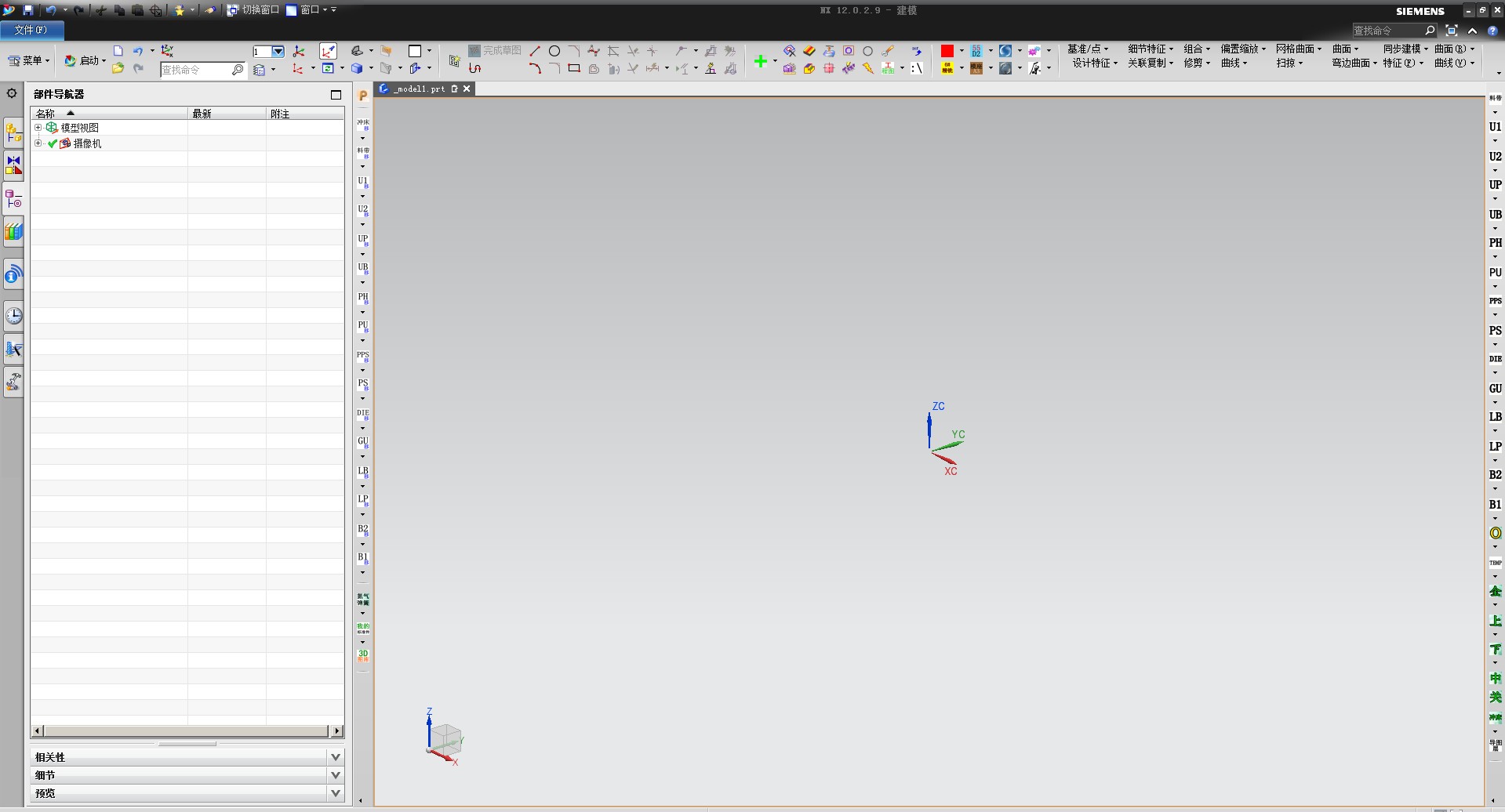
Task: Open the 文件(F) menu
Action: (31, 30)
